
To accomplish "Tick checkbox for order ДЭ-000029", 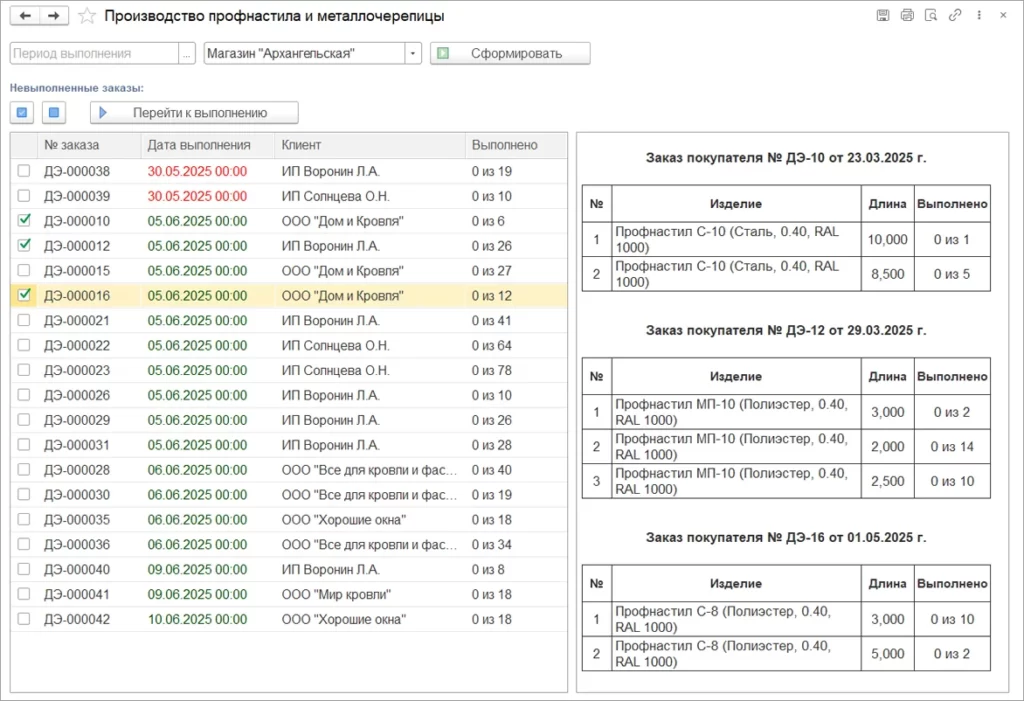I will click(24, 419).
